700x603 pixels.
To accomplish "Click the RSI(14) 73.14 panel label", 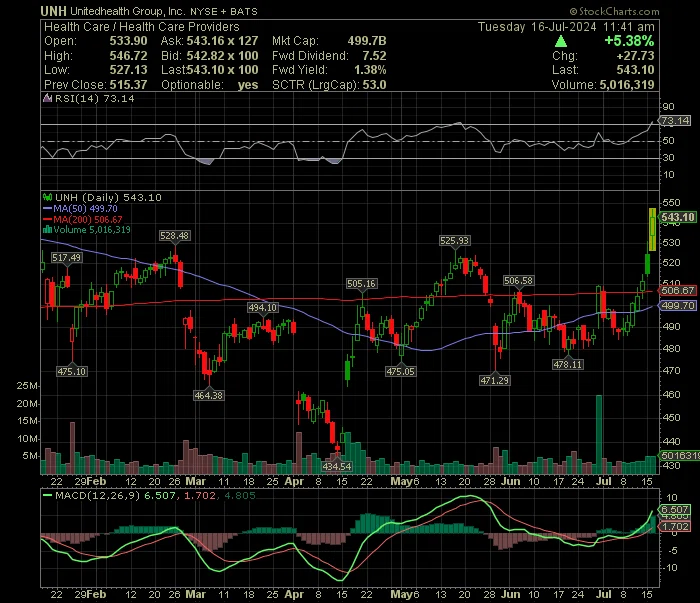I will (94, 98).
